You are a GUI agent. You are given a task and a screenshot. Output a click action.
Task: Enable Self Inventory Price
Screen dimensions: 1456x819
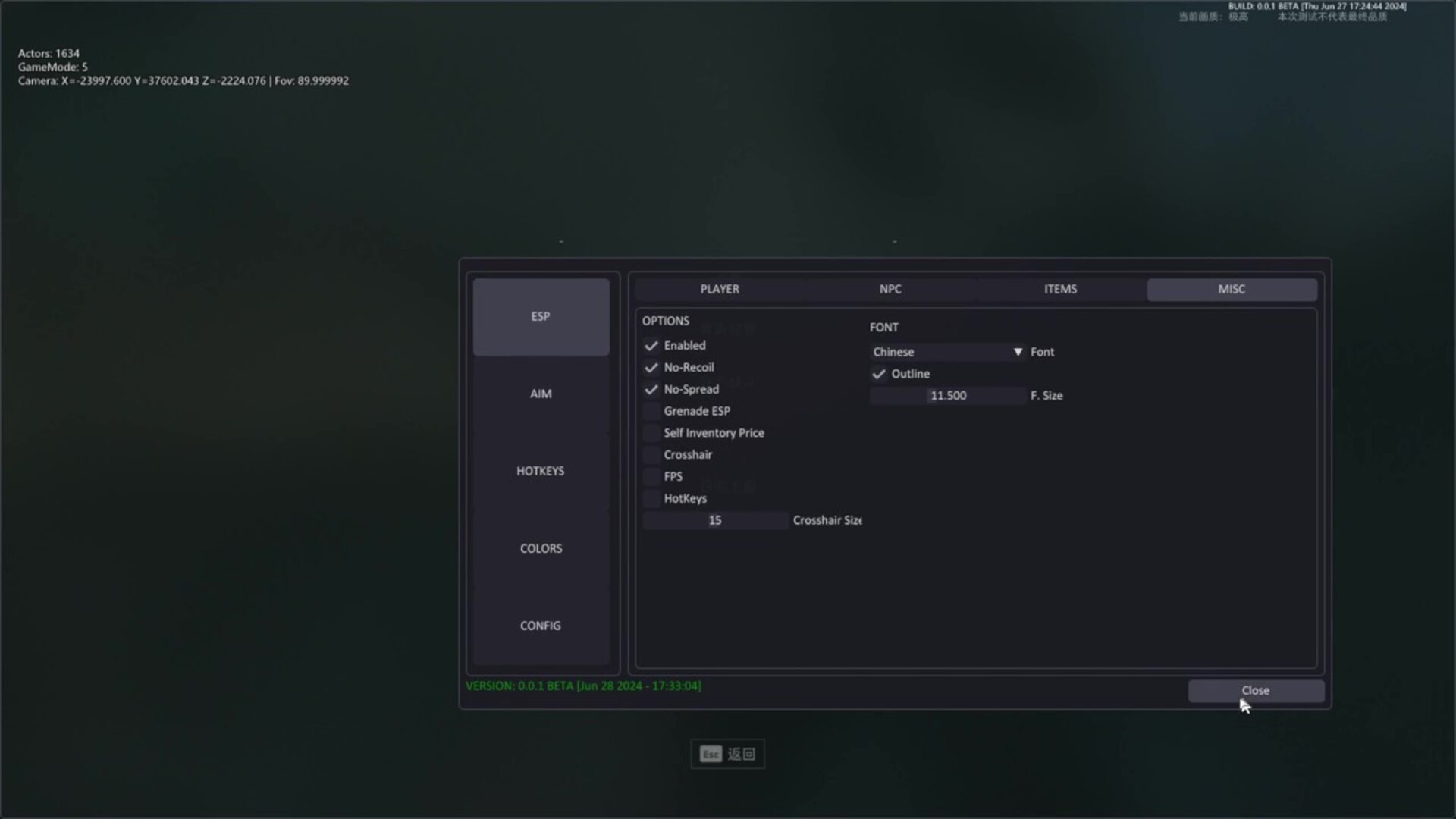651,432
